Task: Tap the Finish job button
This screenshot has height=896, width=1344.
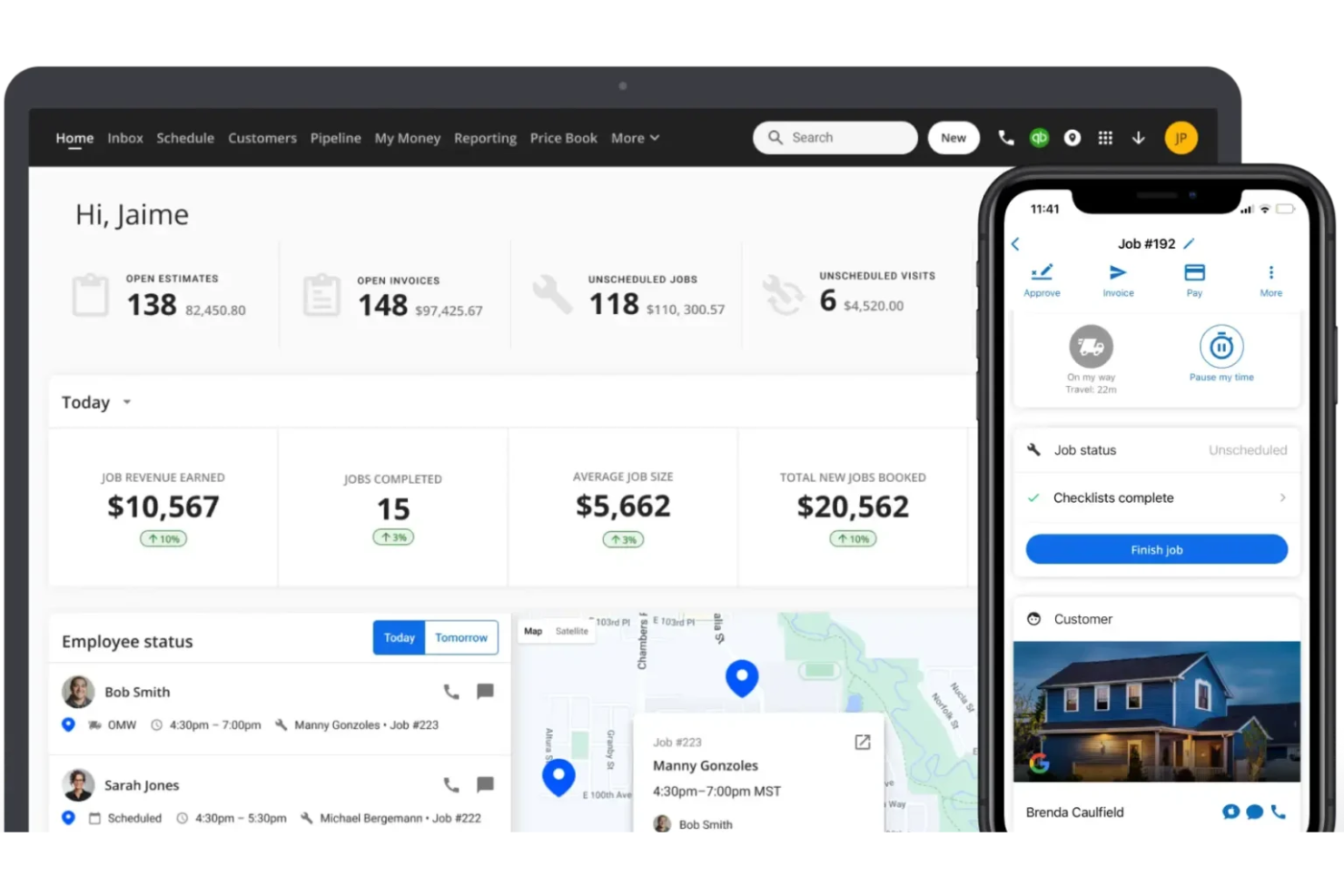Action: (1156, 549)
